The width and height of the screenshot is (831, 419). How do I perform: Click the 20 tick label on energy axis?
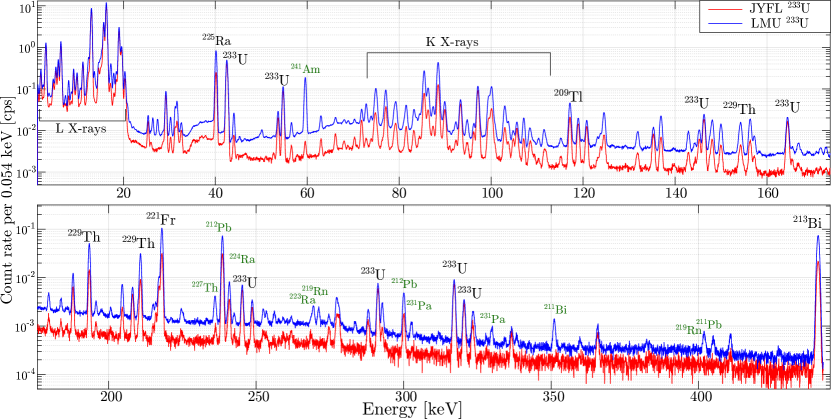[x=123, y=194]
